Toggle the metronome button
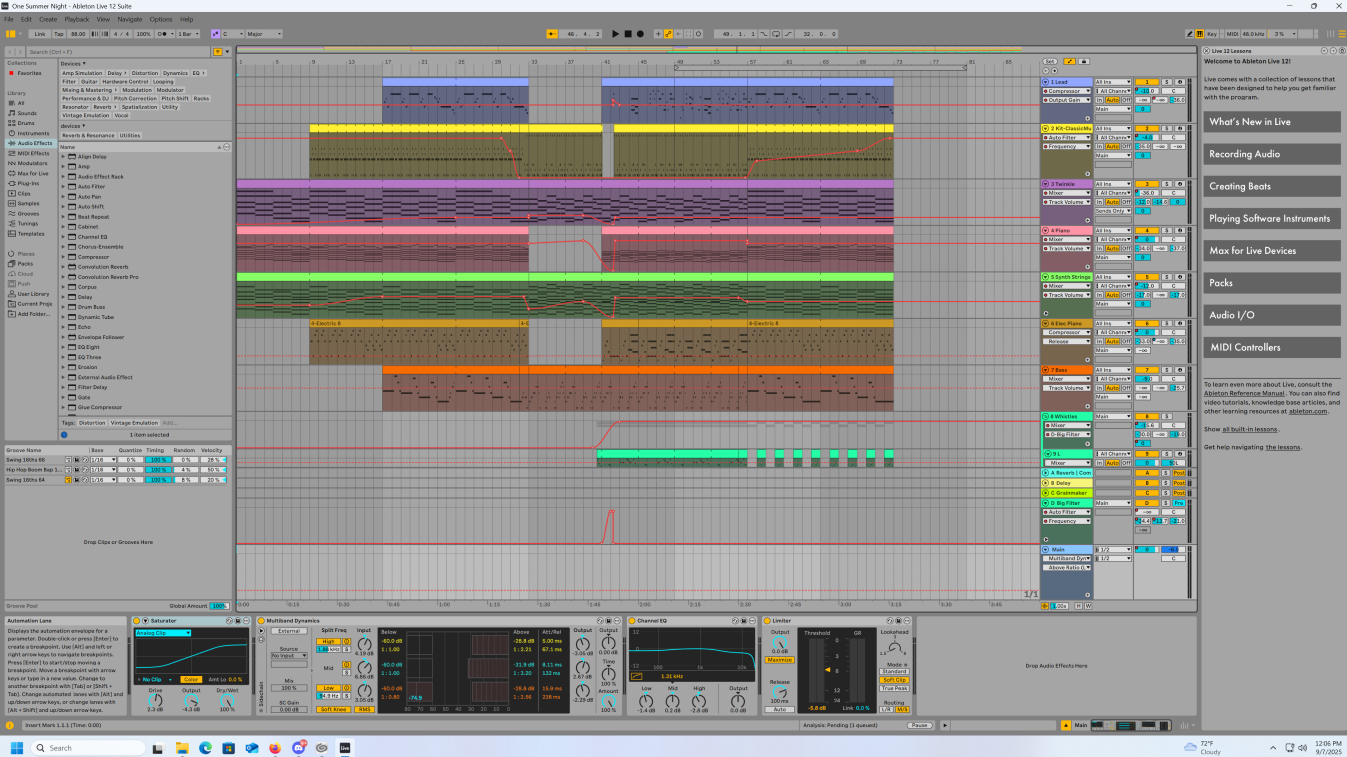Viewport: 1347px width, 757px height. pos(163,34)
